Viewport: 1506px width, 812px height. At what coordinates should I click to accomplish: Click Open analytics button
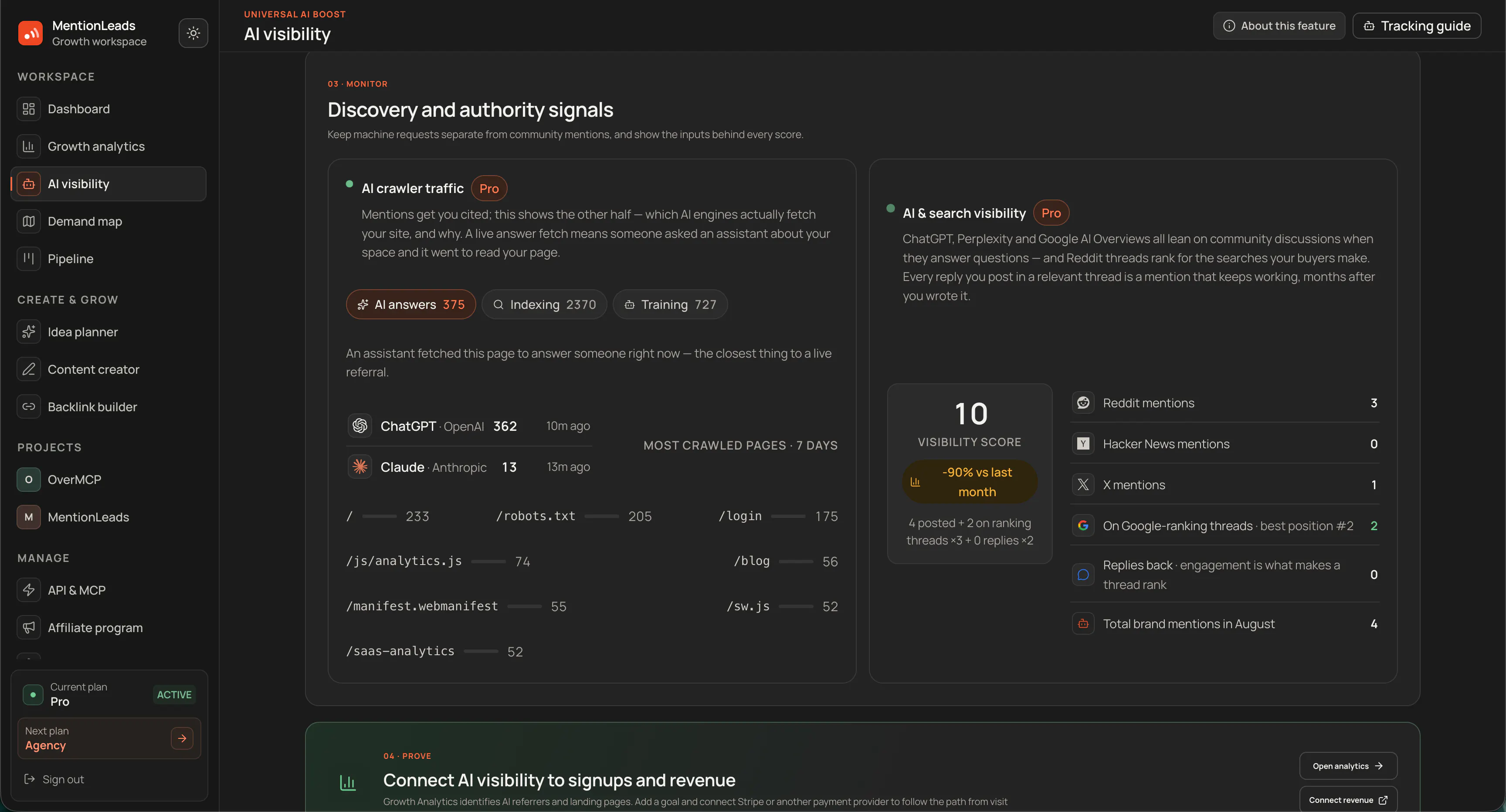[x=1347, y=766]
